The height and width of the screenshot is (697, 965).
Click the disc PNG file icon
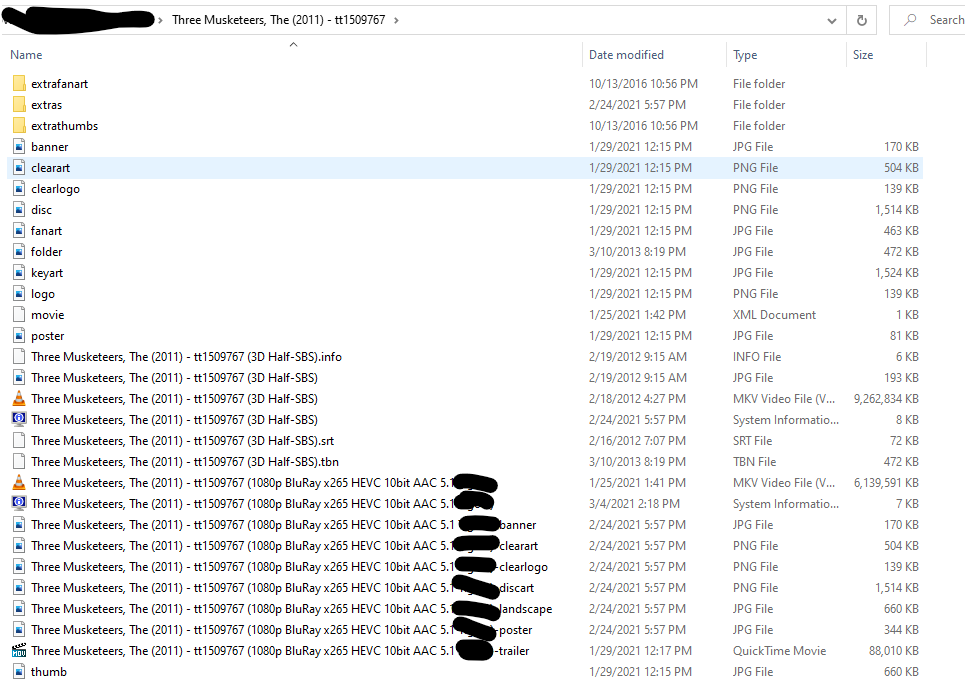[x=19, y=209]
